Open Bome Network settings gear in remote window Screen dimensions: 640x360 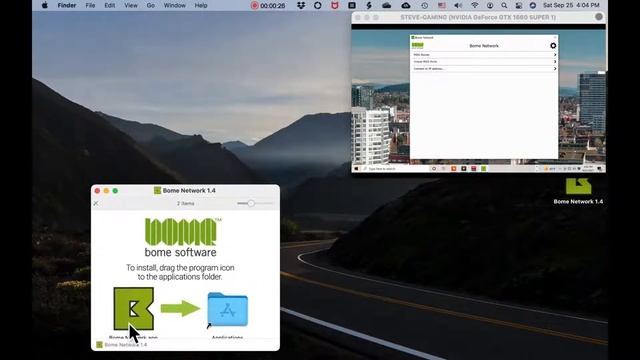click(x=553, y=46)
